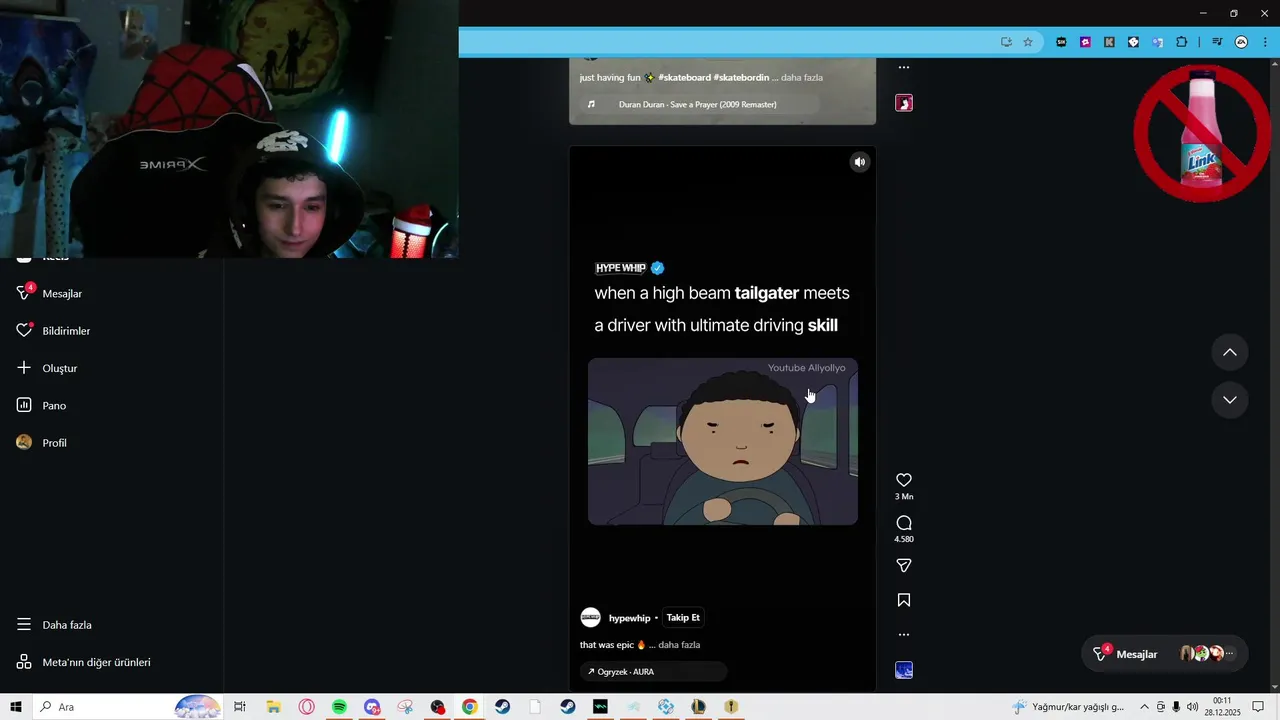The image size is (1280, 720).
Task: Open Spotify from taskbar
Action: [x=339, y=707]
